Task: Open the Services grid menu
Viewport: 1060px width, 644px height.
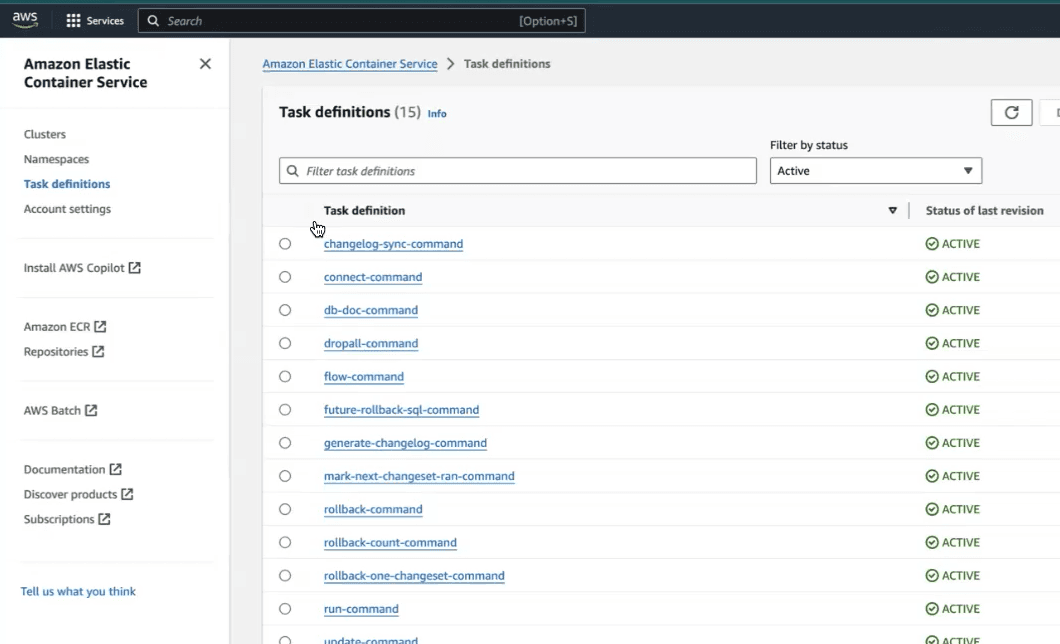Action: [73, 21]
